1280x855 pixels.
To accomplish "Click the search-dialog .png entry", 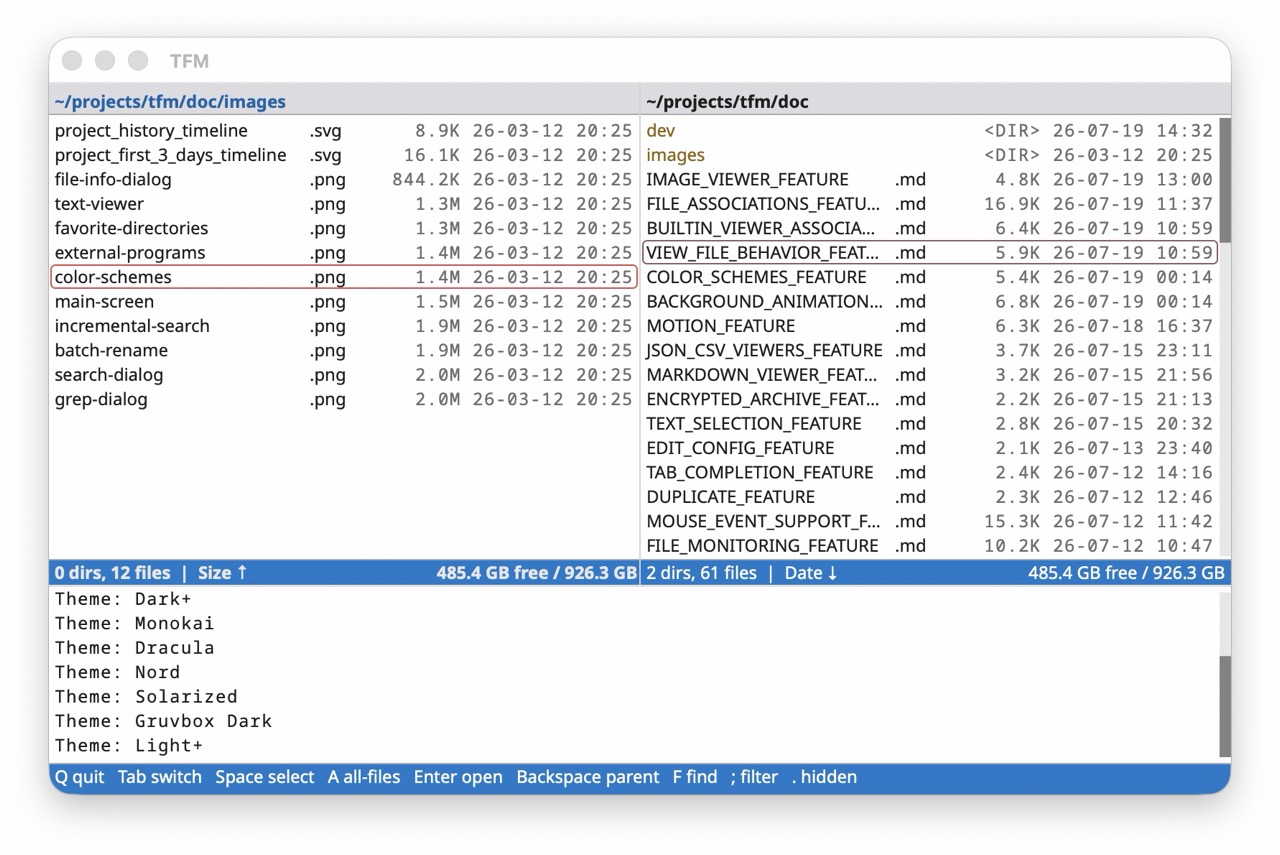I will [344, 375].
